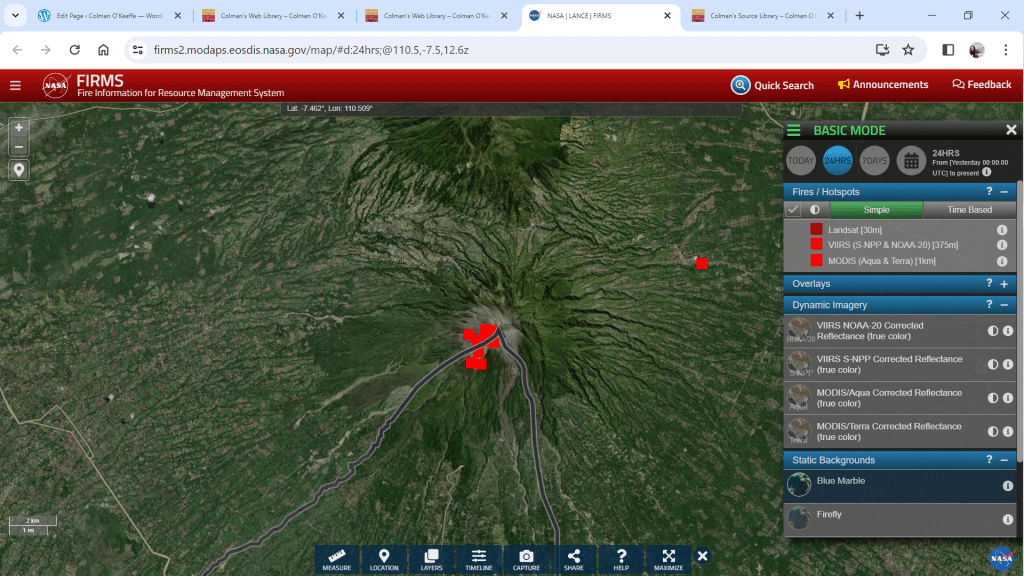Click the Share icon
This screenshot has height=576, width=1024.
574,559
